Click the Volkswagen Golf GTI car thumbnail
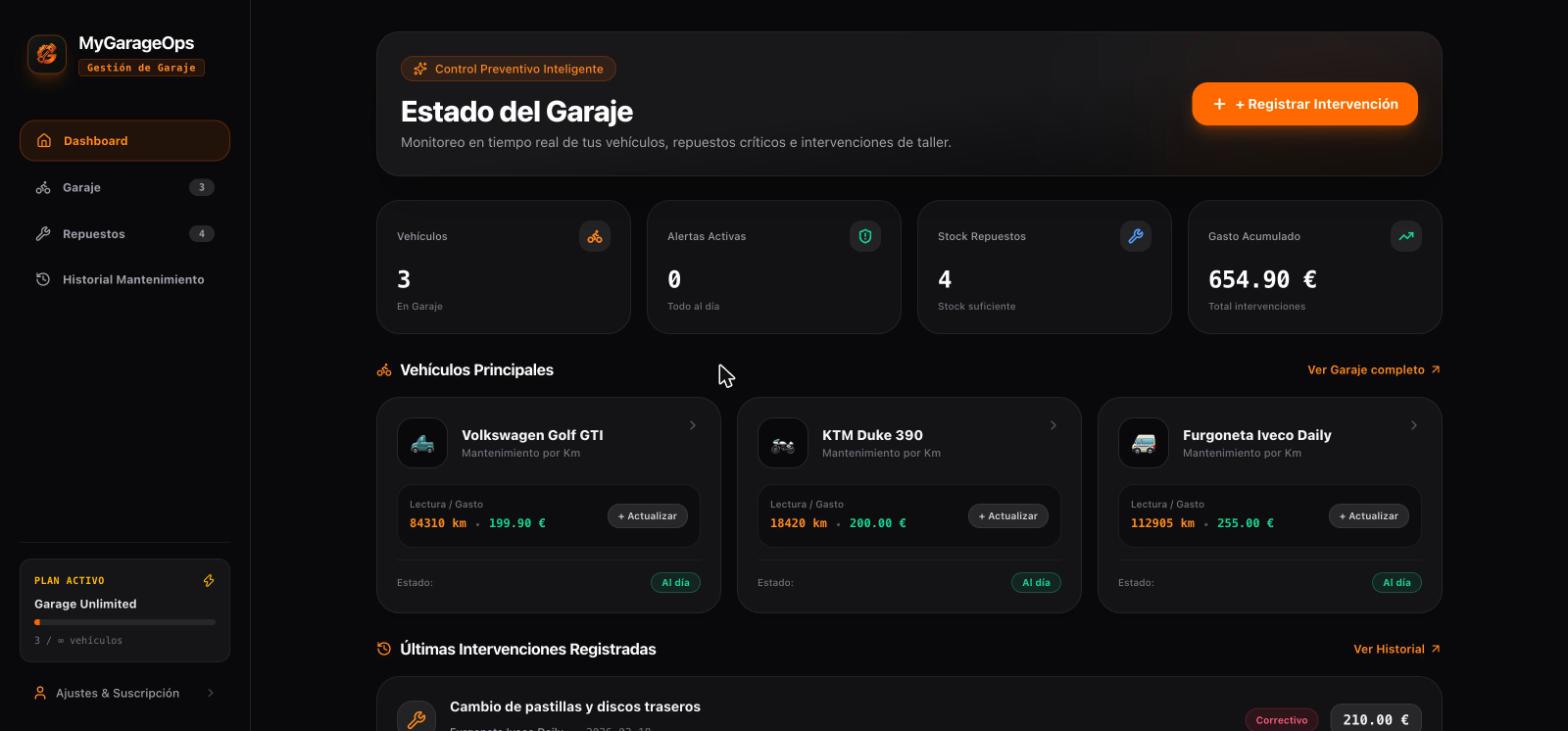Screen dimensions: 1568x731 [422, 443]
